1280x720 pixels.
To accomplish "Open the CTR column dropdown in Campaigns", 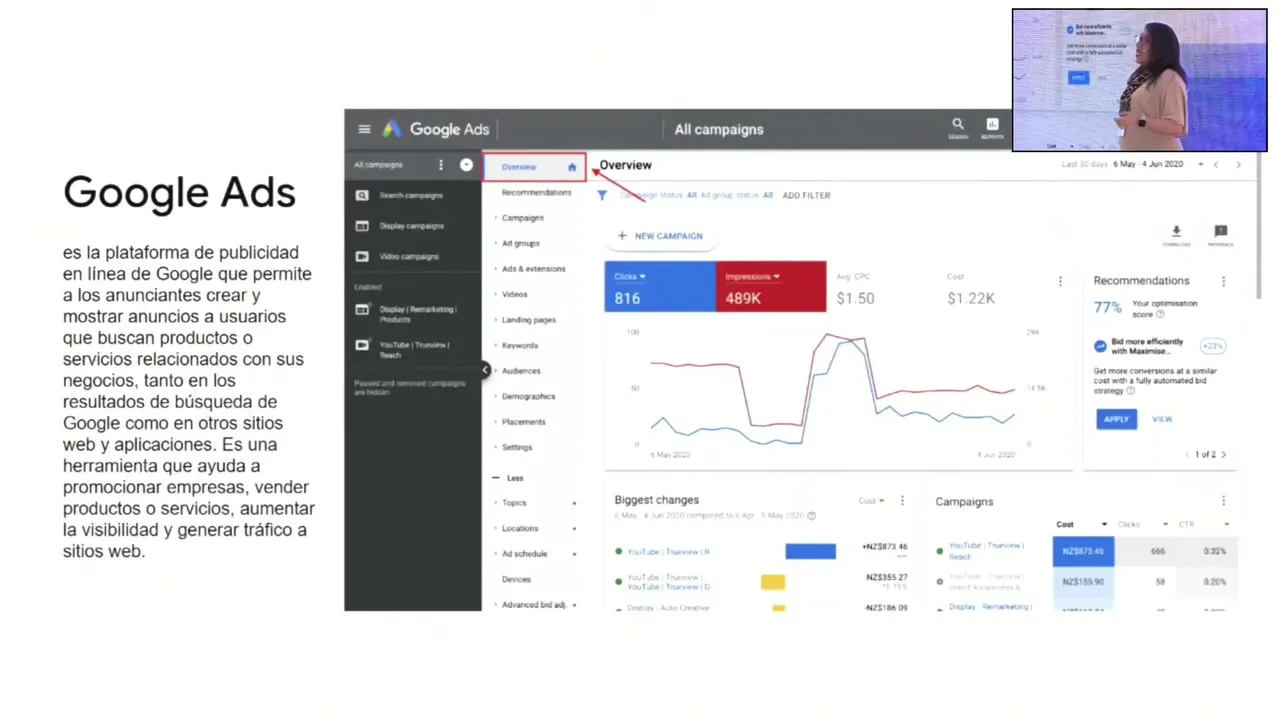I will tap(1226, 525).
